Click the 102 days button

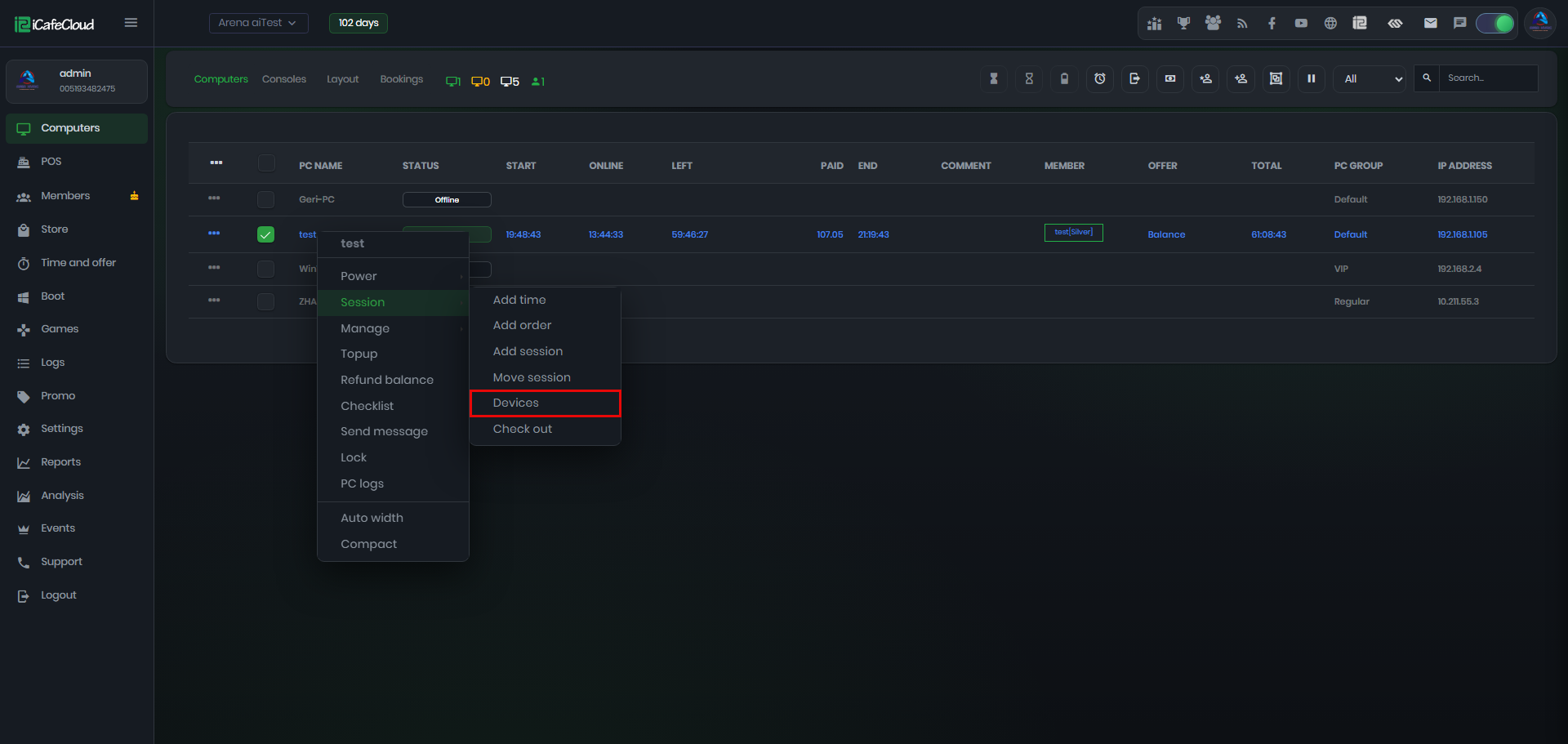[x=359, y=23]
